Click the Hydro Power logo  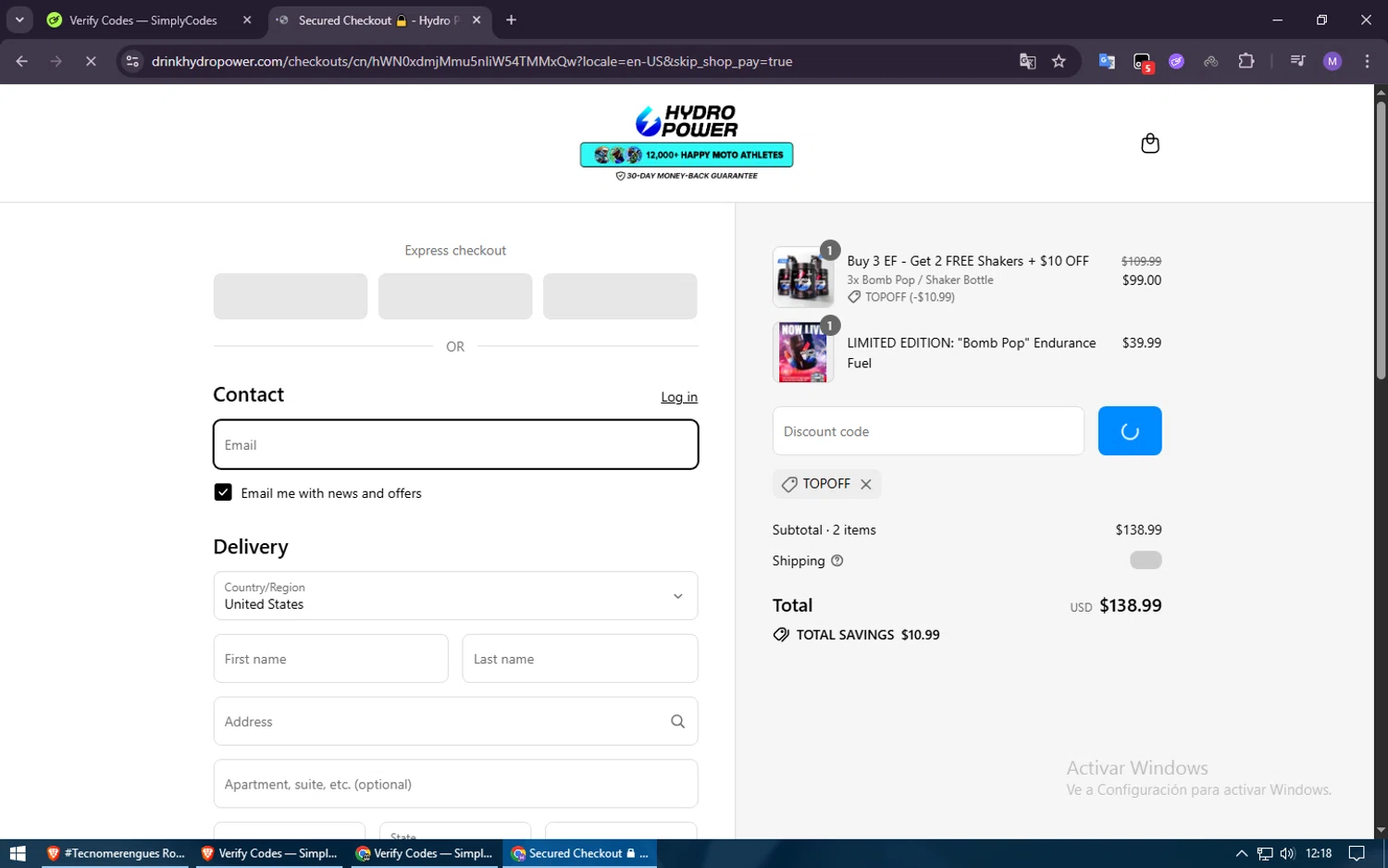click(687, 121)
